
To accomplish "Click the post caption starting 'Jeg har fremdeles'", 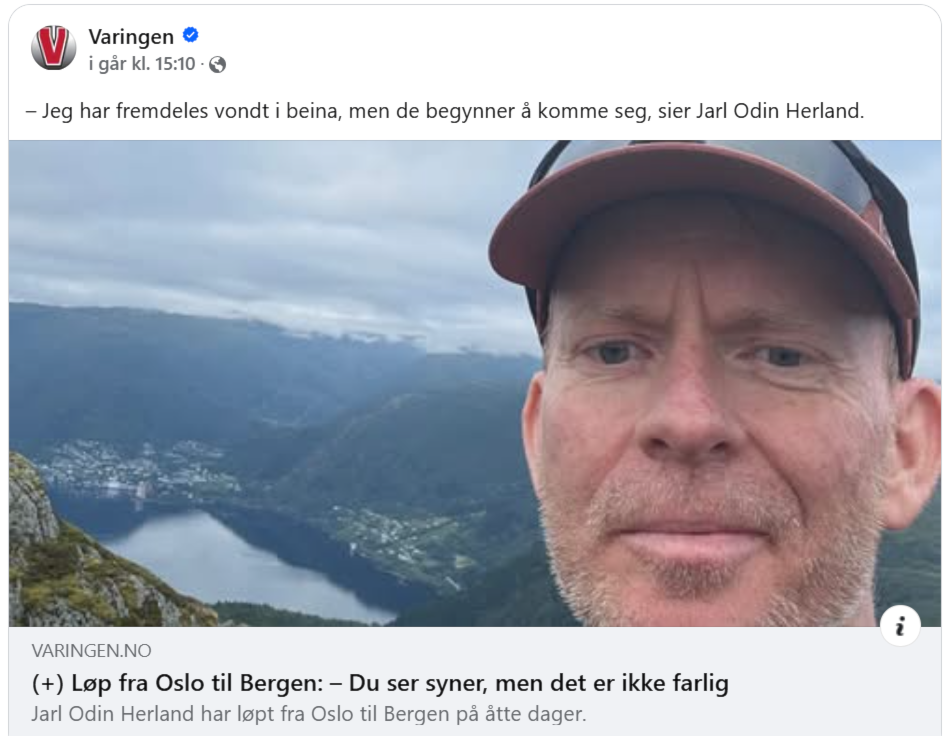I will (445, 111).
